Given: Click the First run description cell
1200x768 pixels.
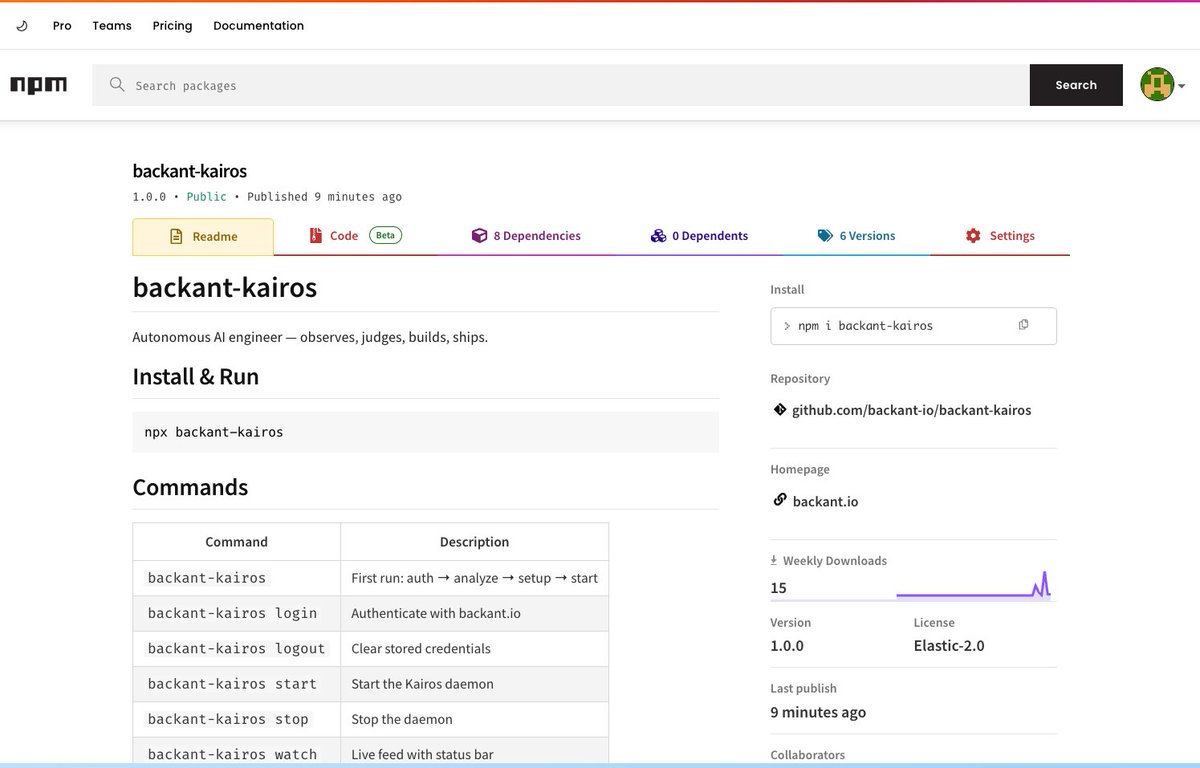Looking at the screenshot, I should (x=474, y=578).
